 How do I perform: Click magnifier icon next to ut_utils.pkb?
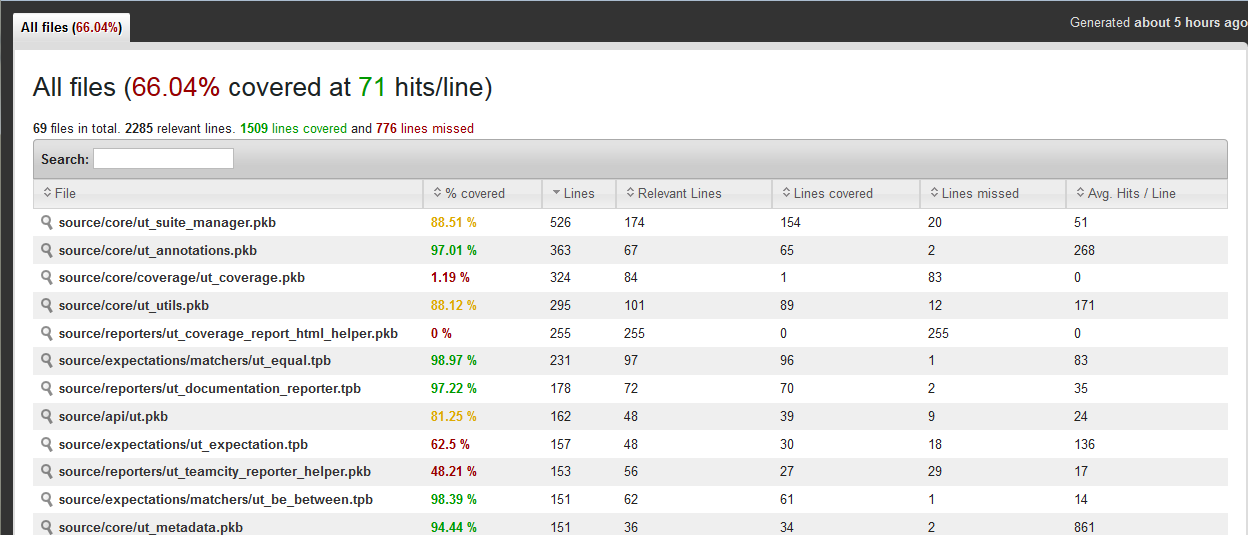click(x=46, y=305)
